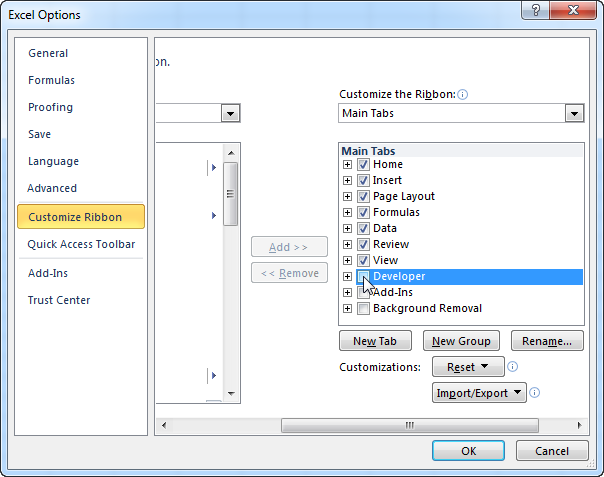Open the Language options category

[x=53, y=161]
